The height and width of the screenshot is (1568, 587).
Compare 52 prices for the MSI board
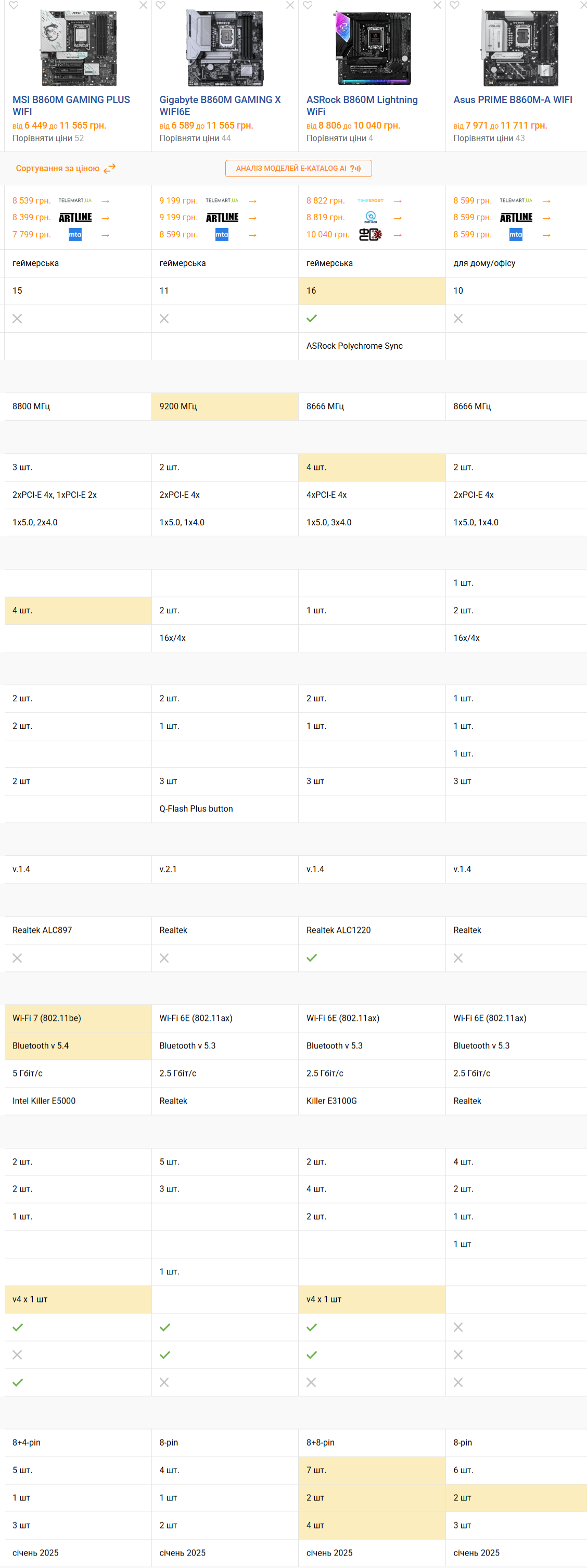click(x=48, y=138)
